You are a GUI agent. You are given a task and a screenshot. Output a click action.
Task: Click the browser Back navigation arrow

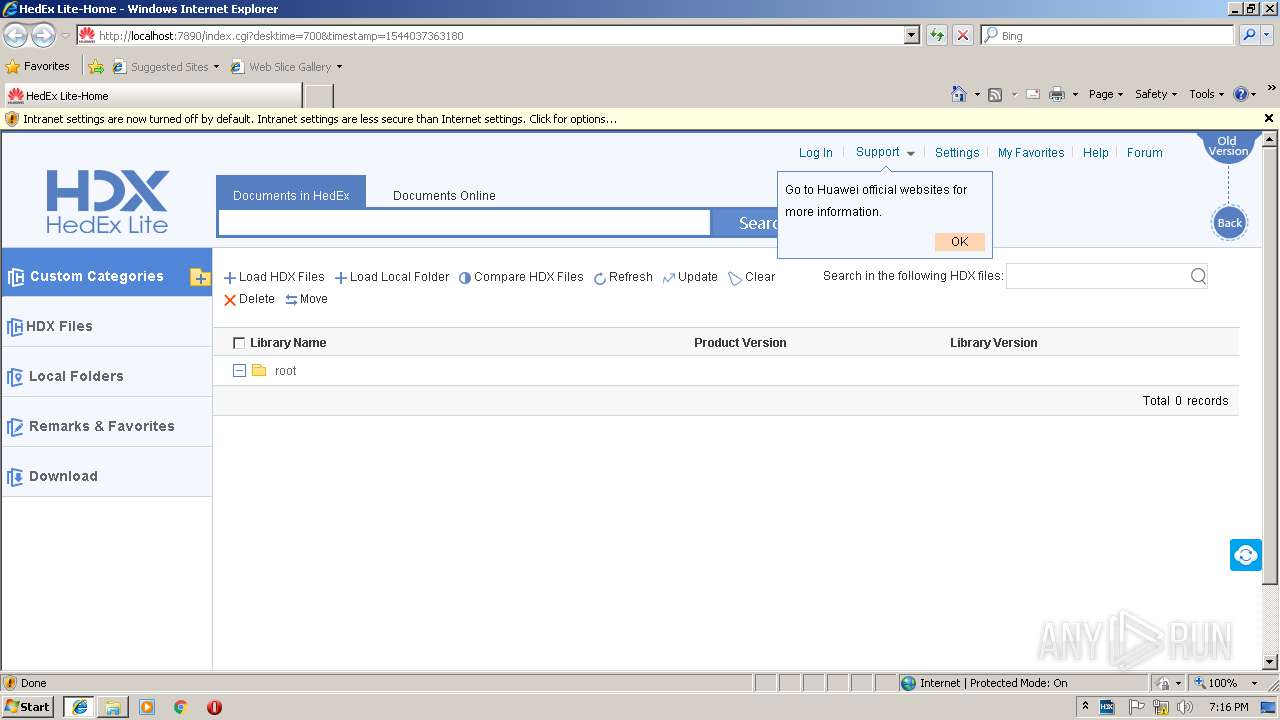click(x=16, y=35)
